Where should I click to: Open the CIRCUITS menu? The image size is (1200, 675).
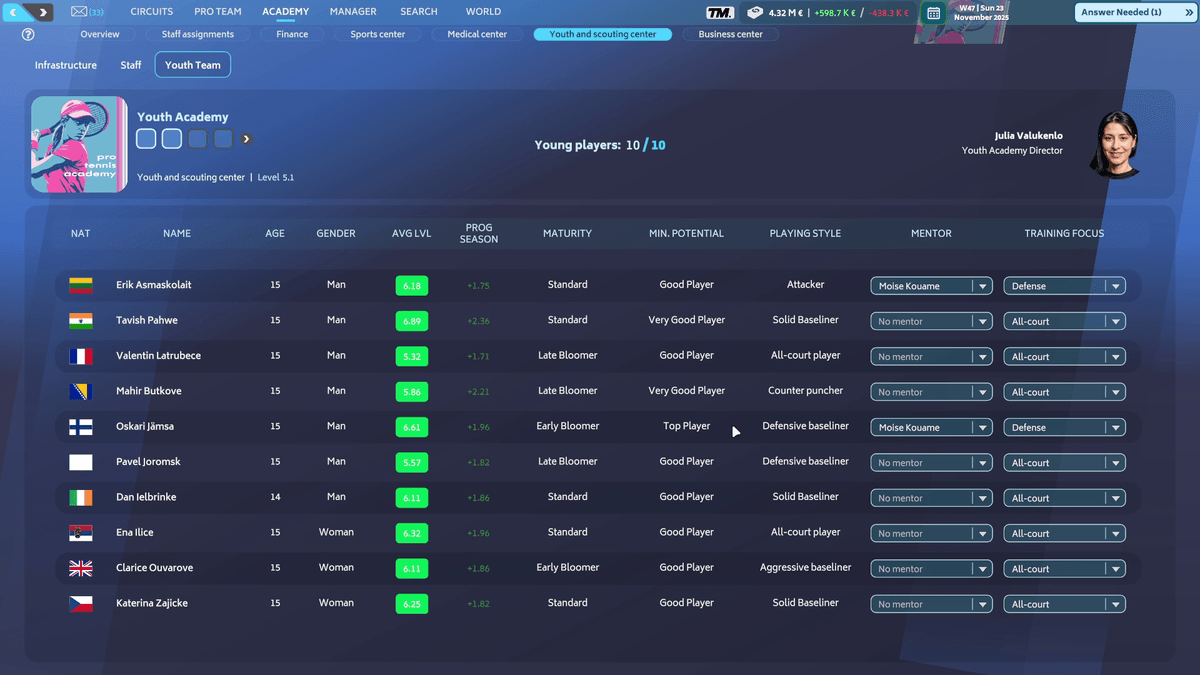click(x=151, y=12)
